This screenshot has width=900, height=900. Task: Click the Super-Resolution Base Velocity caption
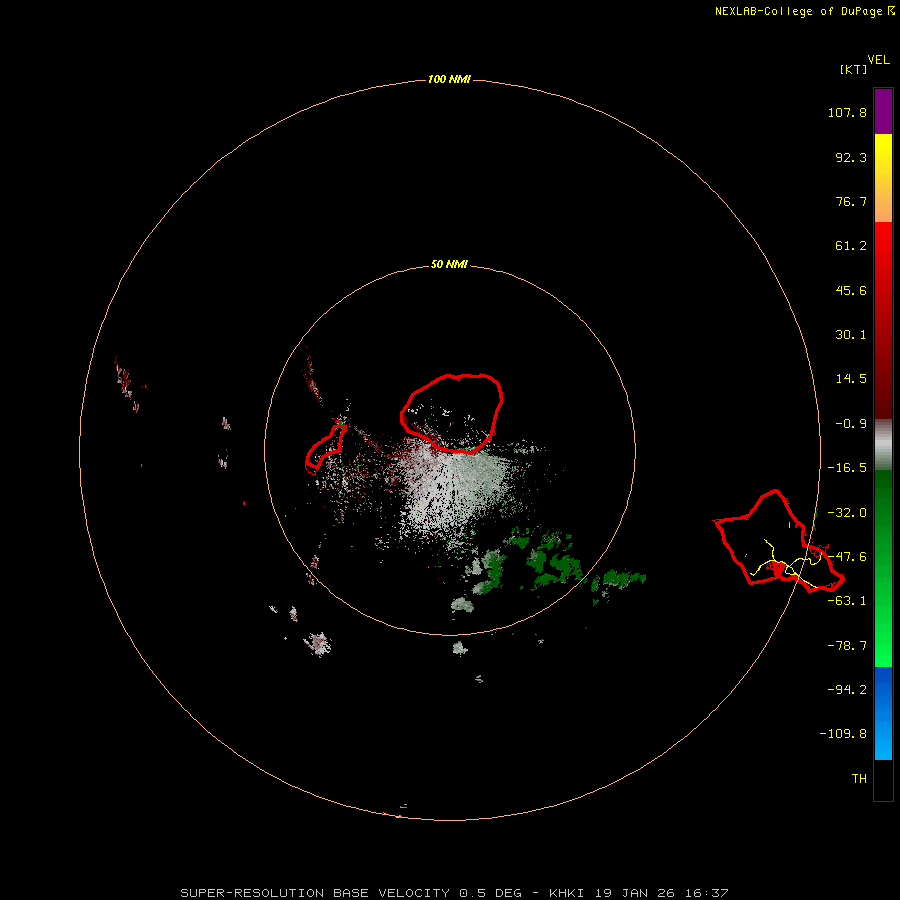pyautogui.click(x=454, y=893)
